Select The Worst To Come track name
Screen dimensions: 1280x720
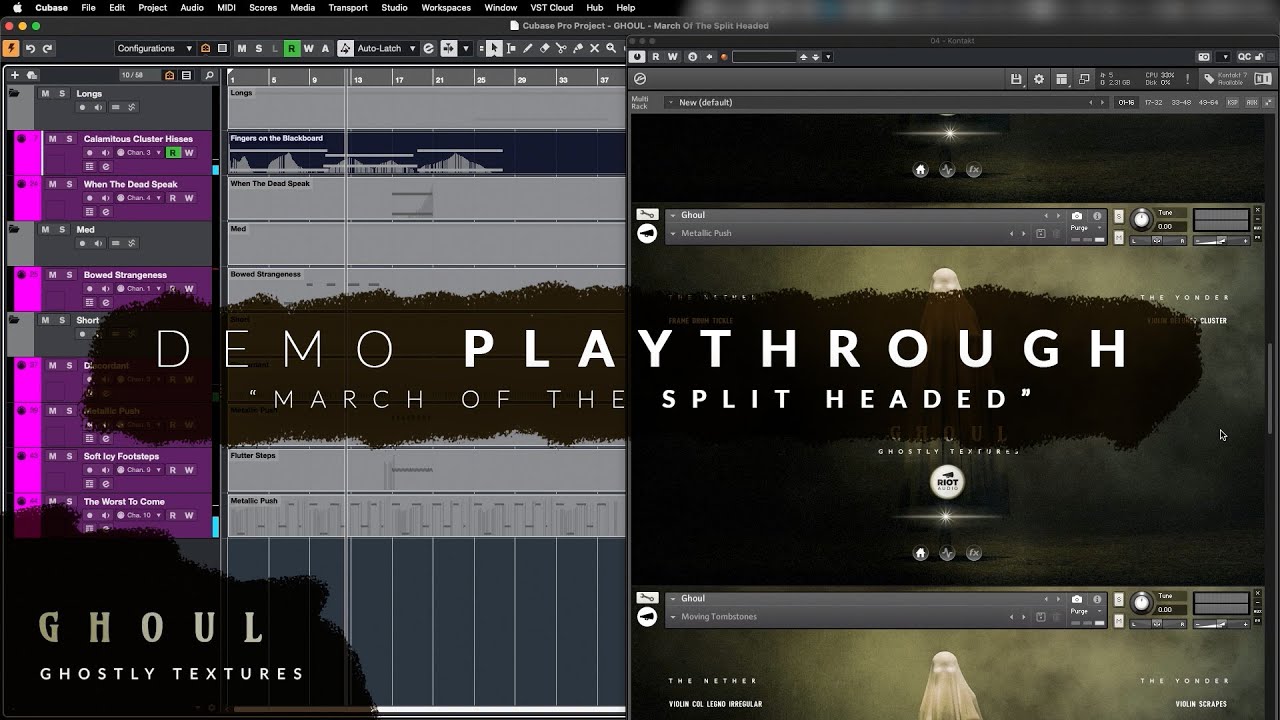(124, 501)
